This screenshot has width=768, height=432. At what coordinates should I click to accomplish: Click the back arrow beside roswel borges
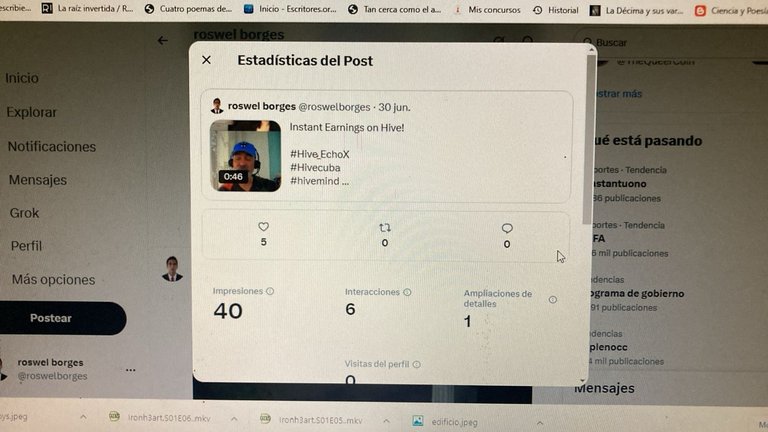tap(163, 41)
